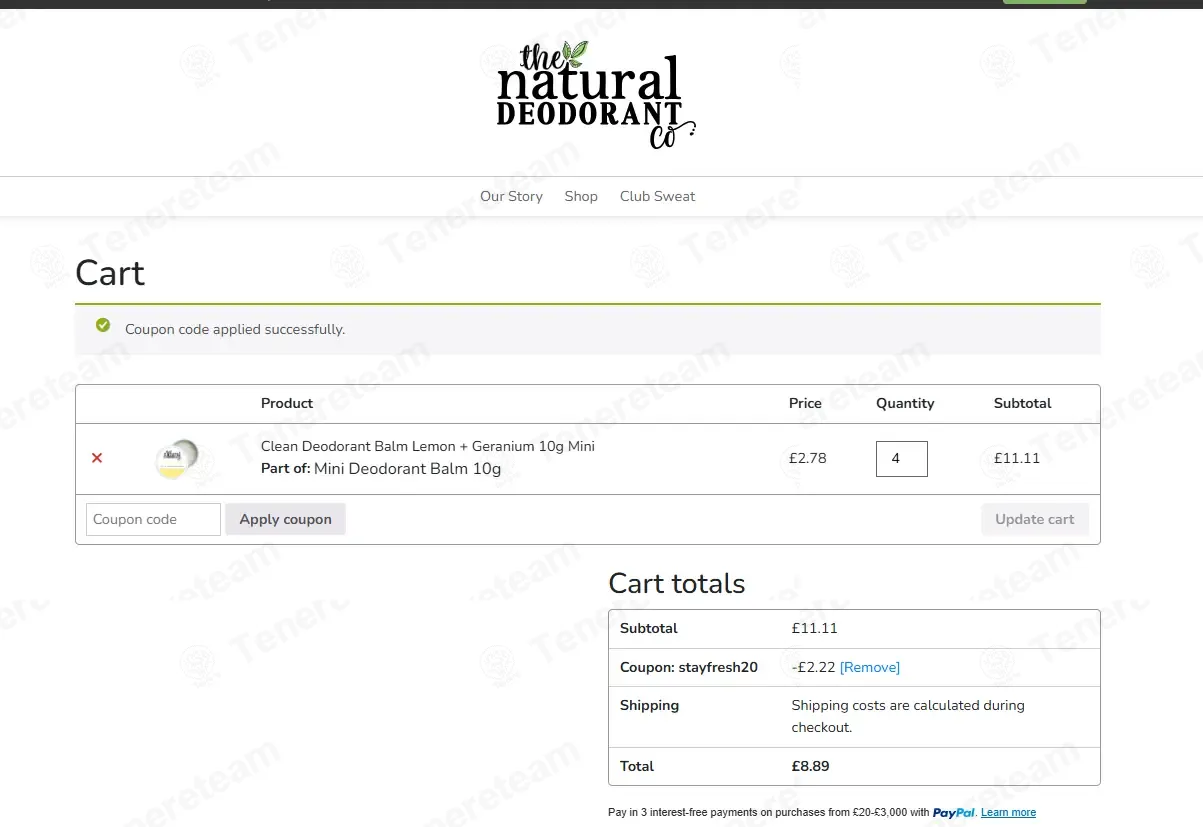Click the Price column header
This screenshot has height=827, width=1203.
805,403
